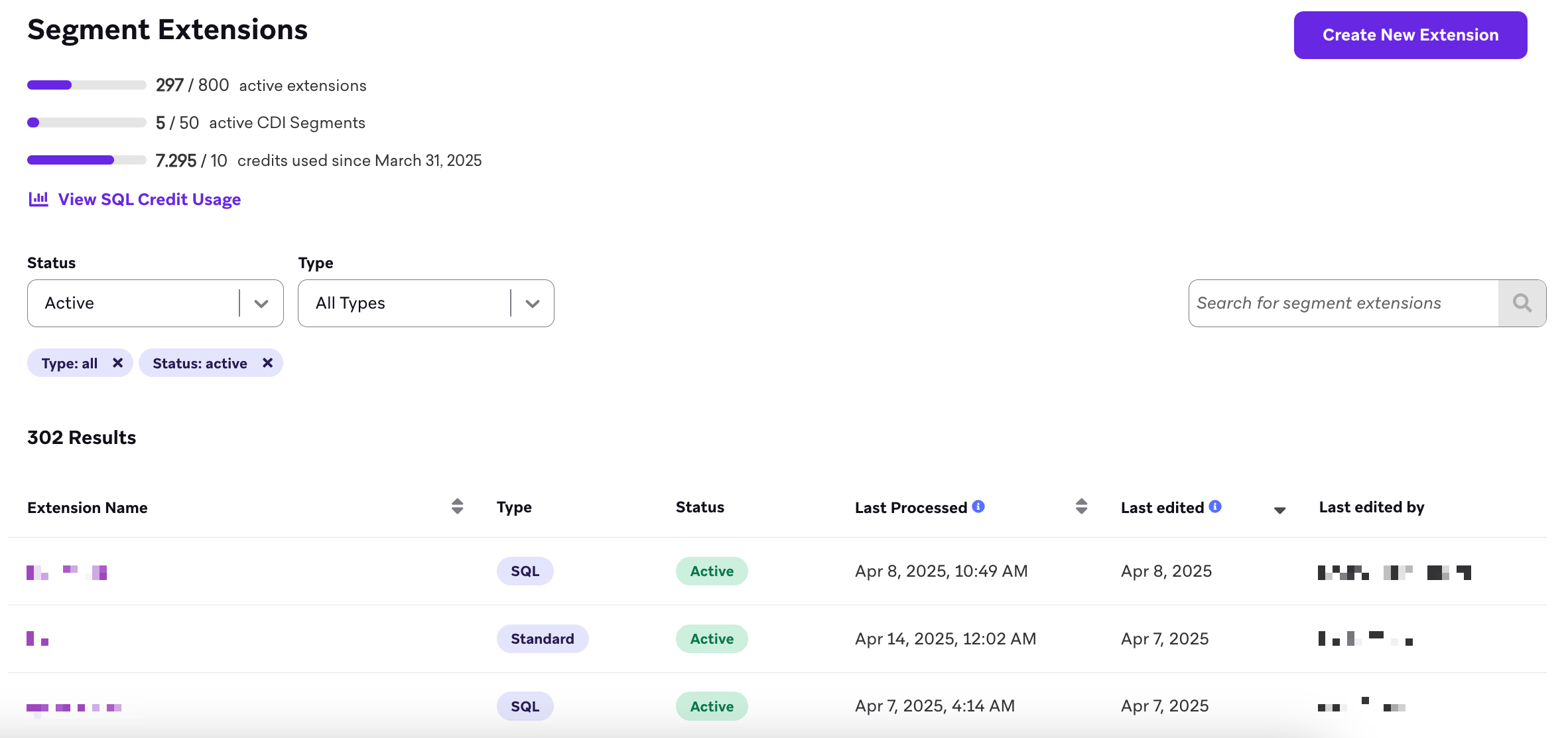Remove the 'Type: all' filter chip

tap(117, 363)
